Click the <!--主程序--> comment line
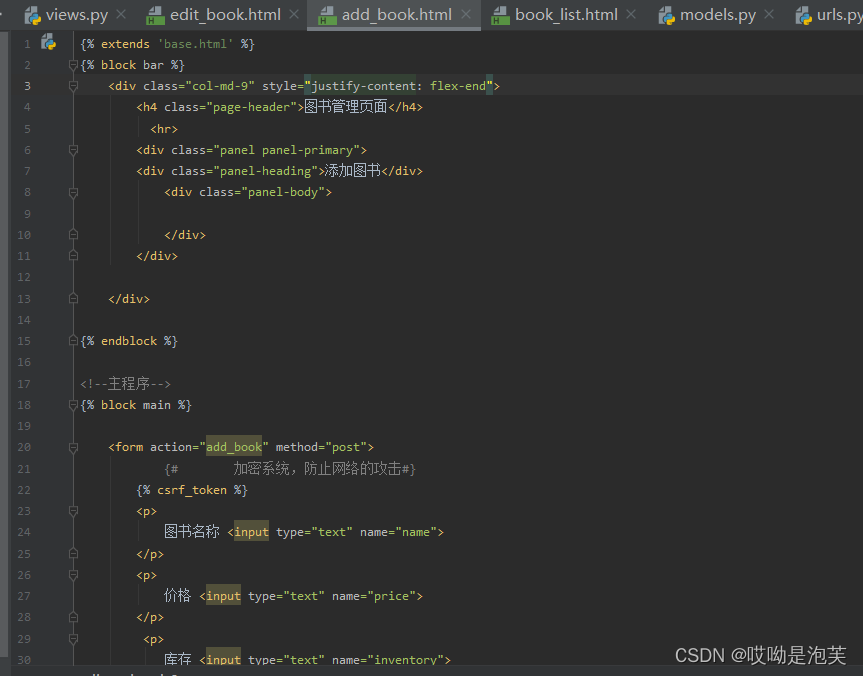This screenshot has height=676, width=863. pyautogui.click(x=125, y=383)
